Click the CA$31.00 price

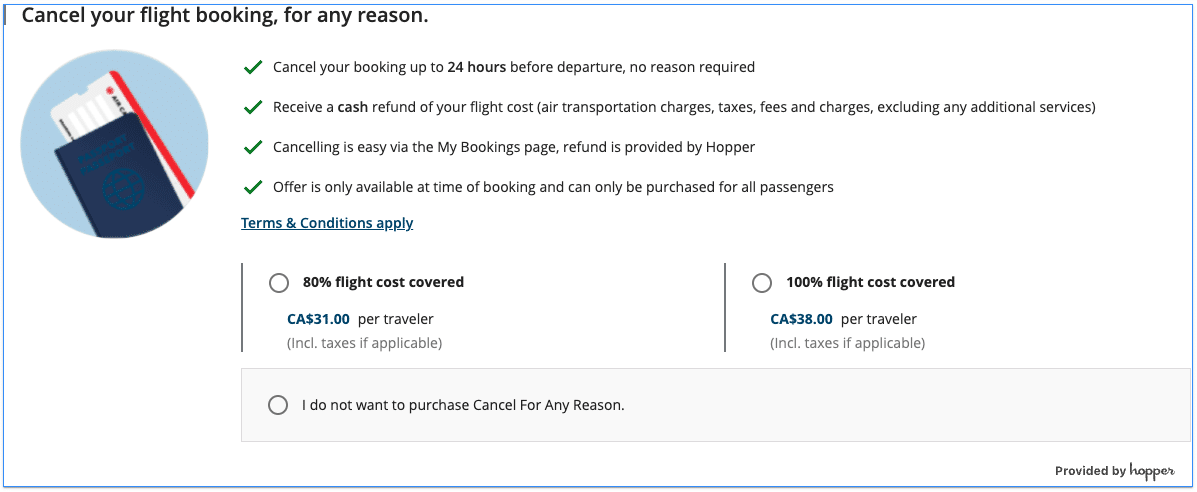(318, 320)
